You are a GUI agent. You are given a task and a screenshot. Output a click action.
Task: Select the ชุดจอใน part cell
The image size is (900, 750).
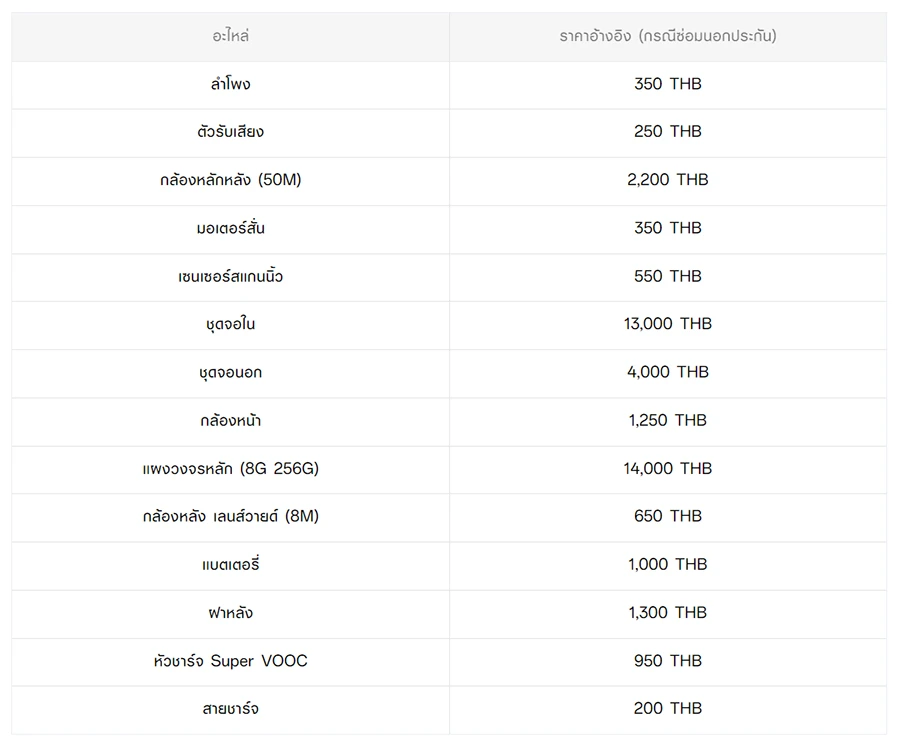[230, 324]
